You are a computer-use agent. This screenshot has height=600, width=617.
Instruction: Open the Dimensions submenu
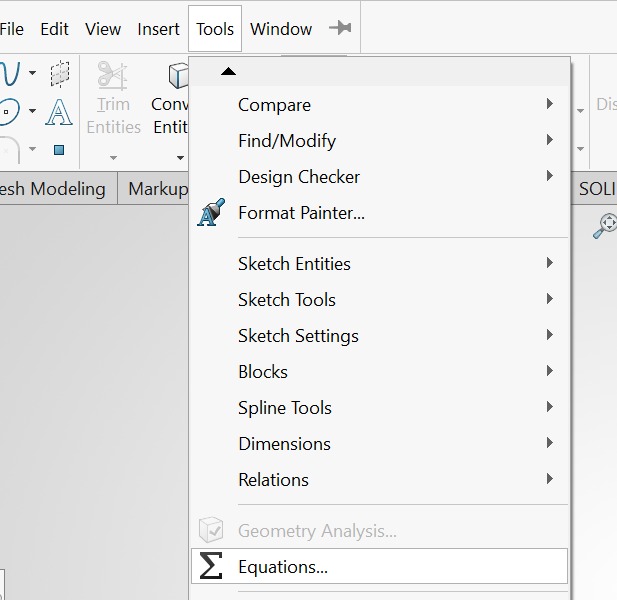pyautogui.click(x=379, y=443)
